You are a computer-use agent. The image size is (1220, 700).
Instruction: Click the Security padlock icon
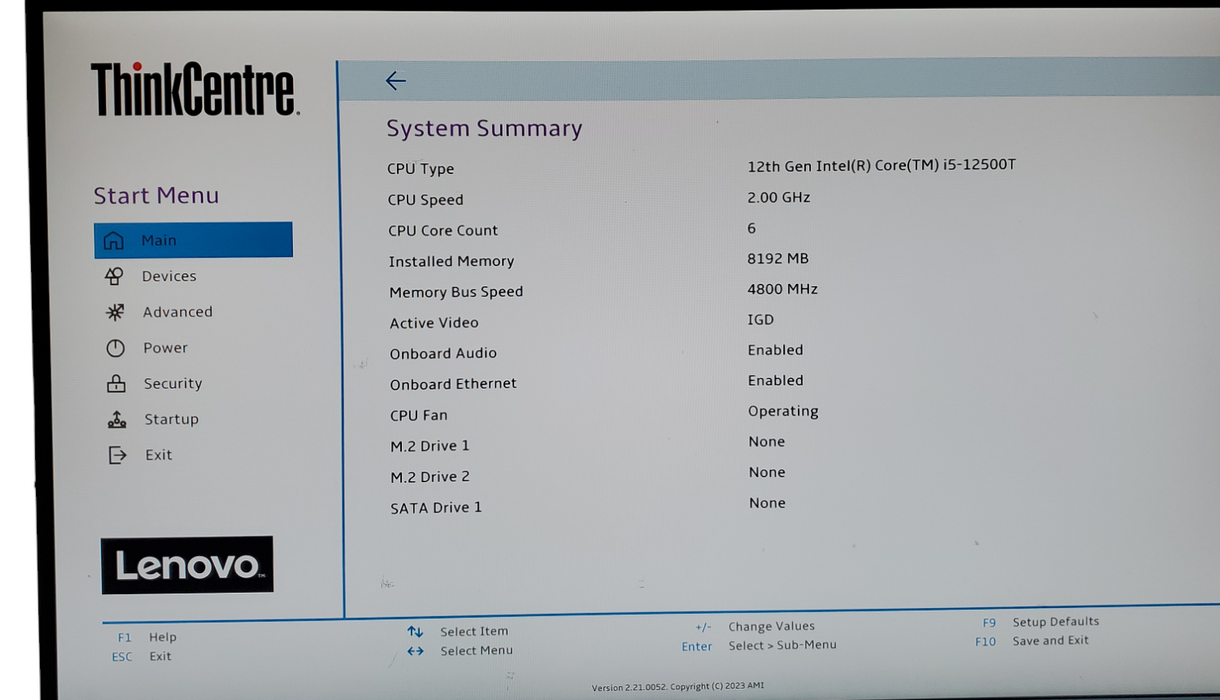(116, 383)
